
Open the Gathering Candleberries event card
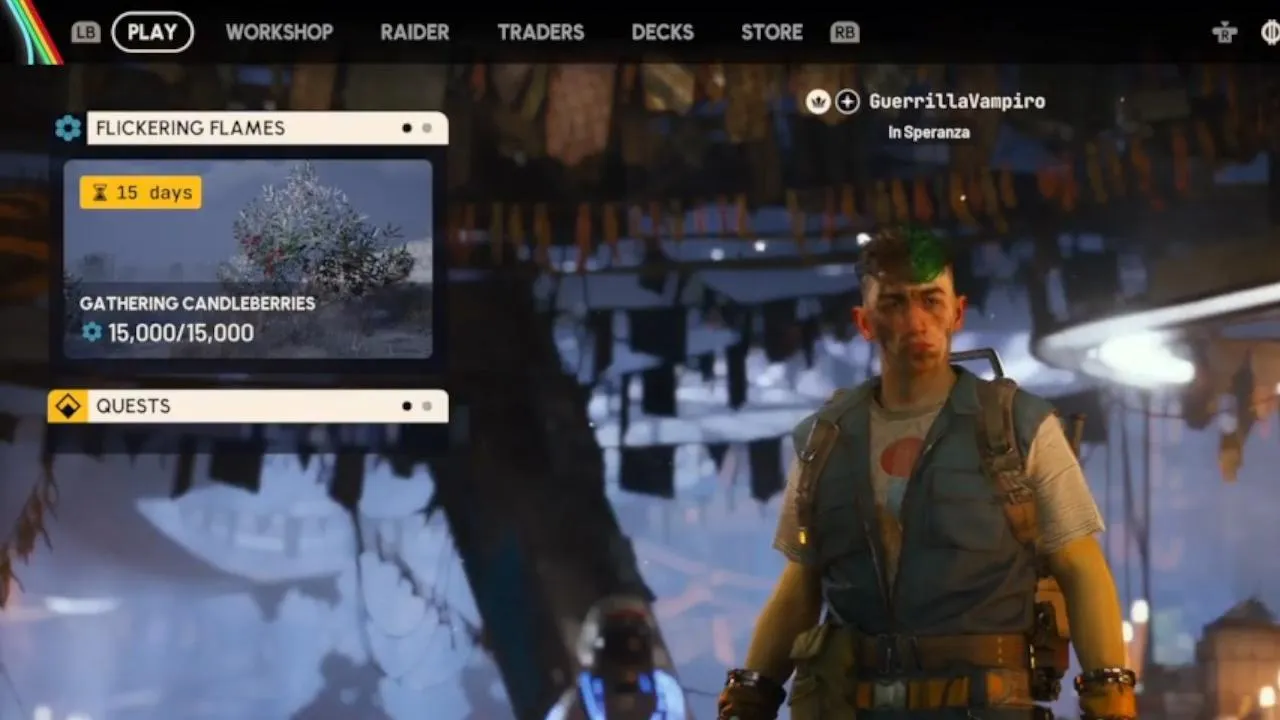(248, 259)
